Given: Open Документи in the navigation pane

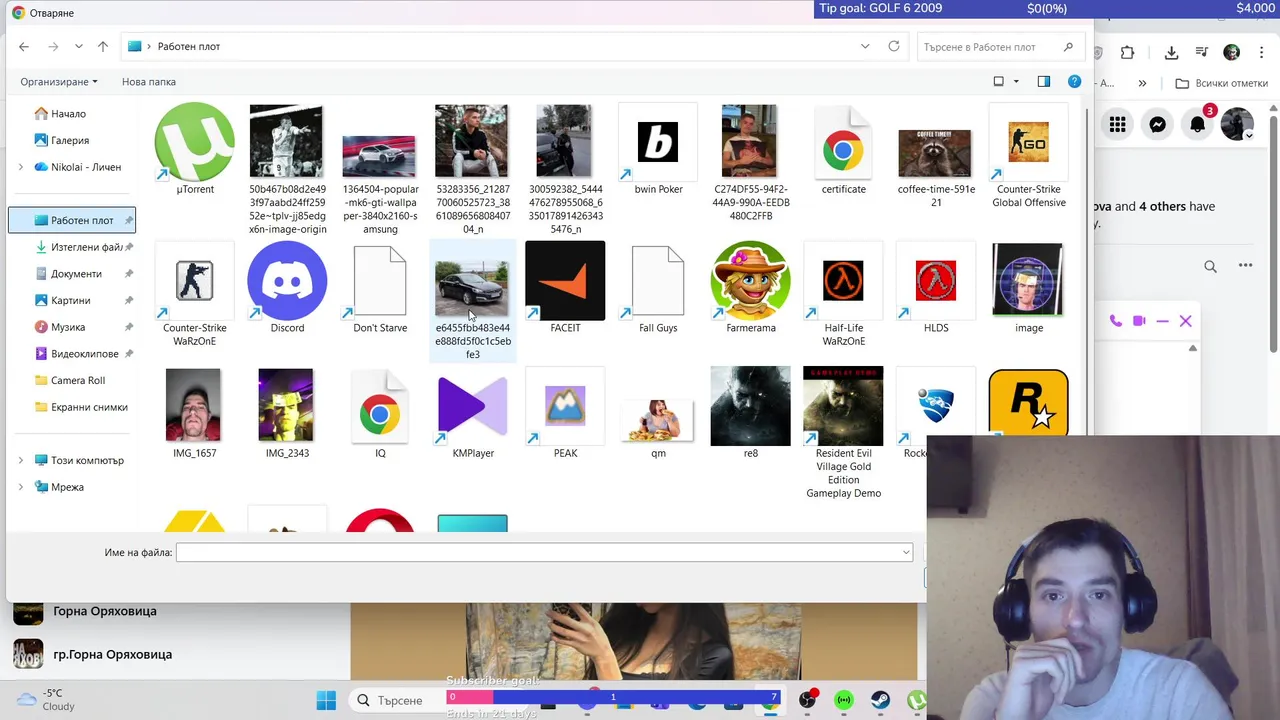Looking at the screenshot, I should 76,274.
